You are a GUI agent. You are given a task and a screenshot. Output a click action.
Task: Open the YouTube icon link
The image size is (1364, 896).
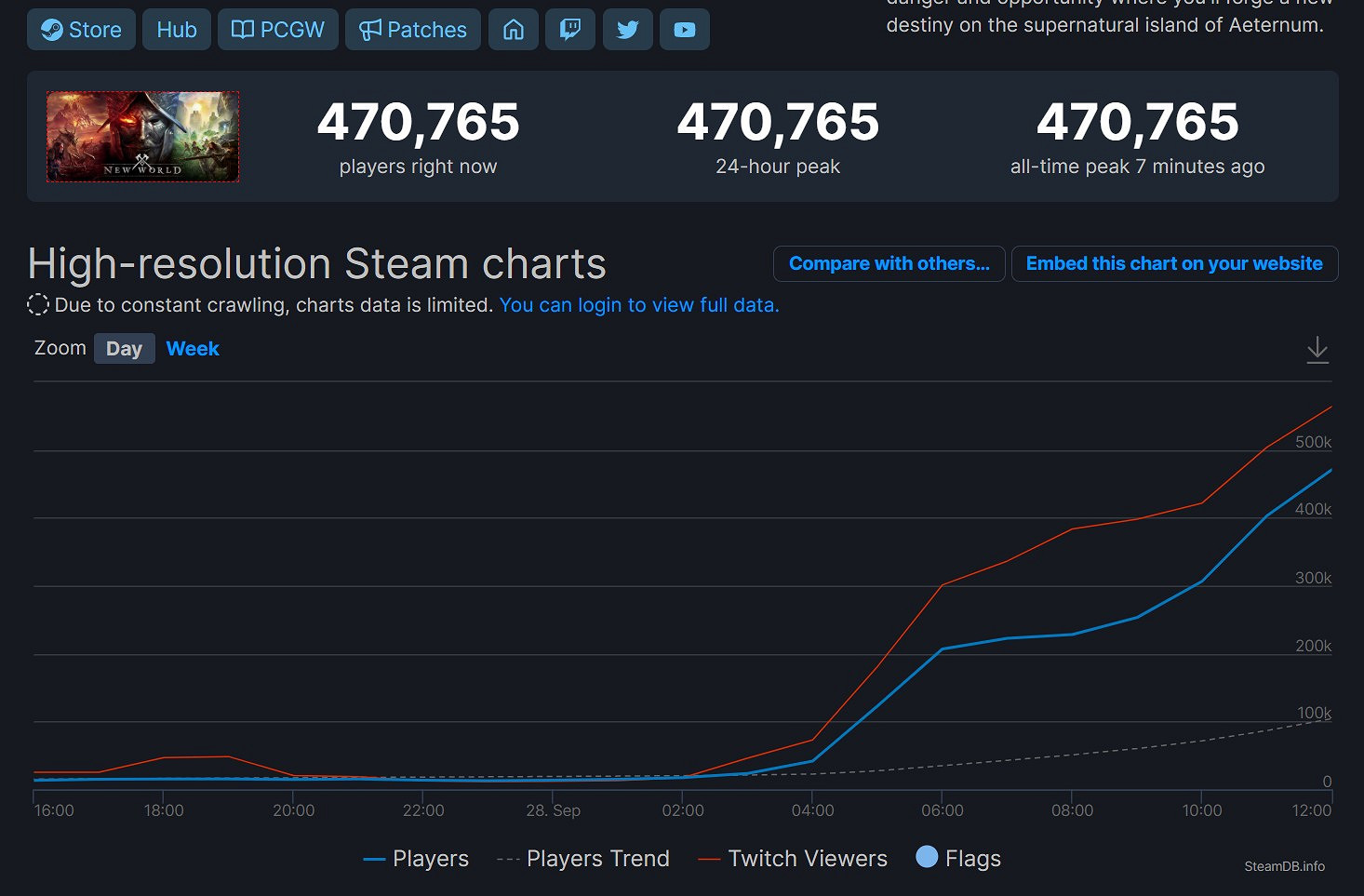tap(684, 30)
